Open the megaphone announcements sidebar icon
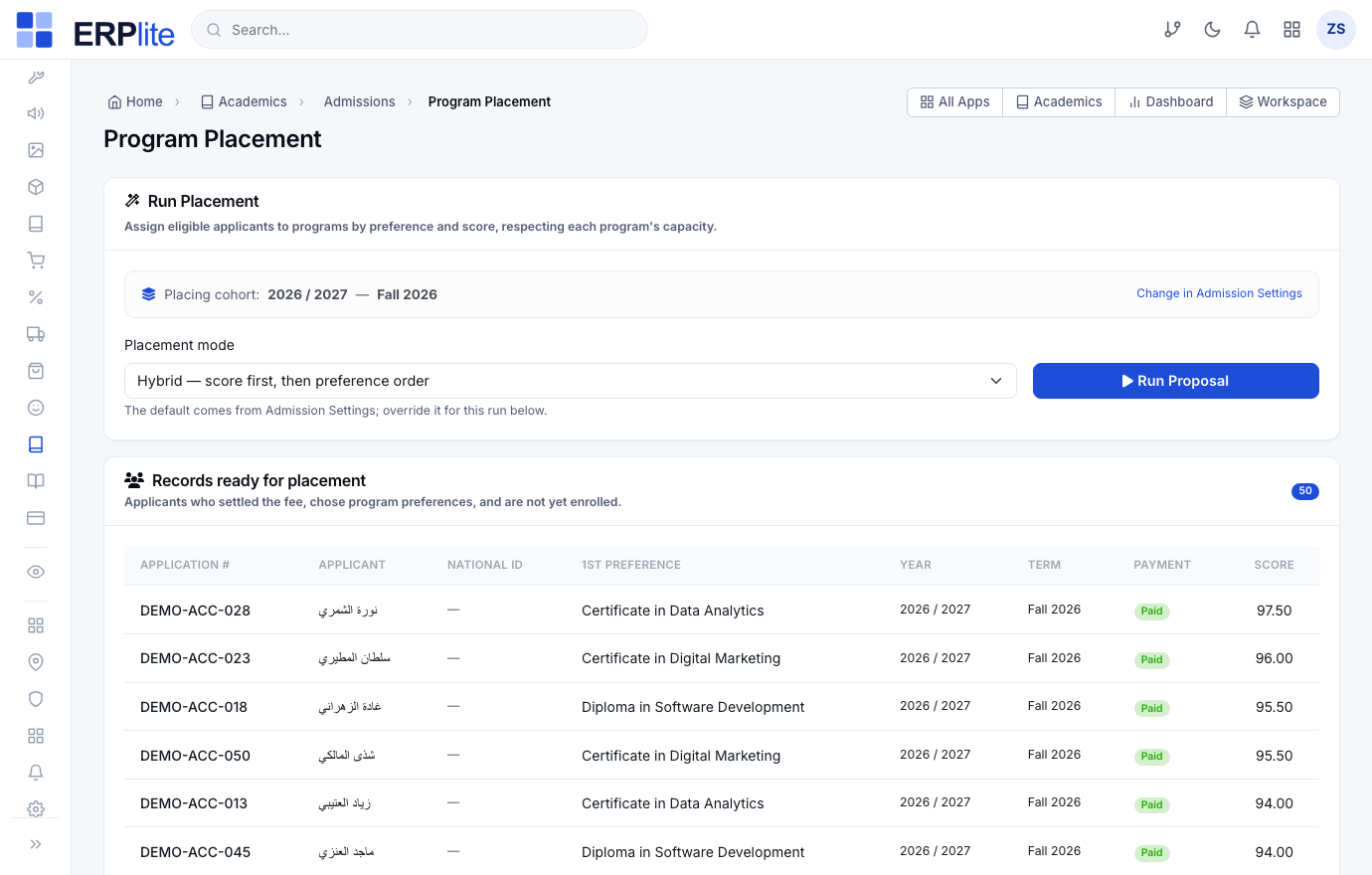The height and width of the screenshot is (875, 1372). (x=36, y=113)
